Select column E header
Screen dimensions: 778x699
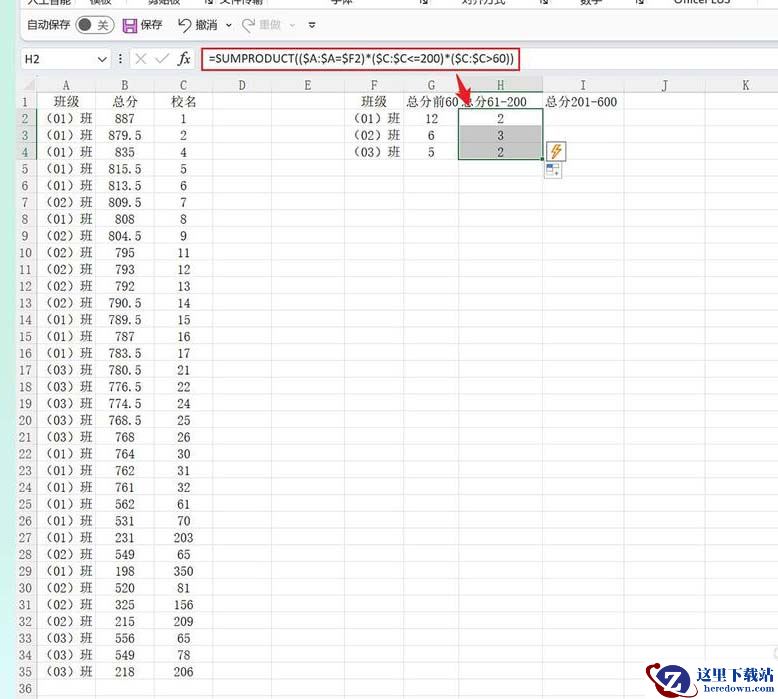coord(308,85)
